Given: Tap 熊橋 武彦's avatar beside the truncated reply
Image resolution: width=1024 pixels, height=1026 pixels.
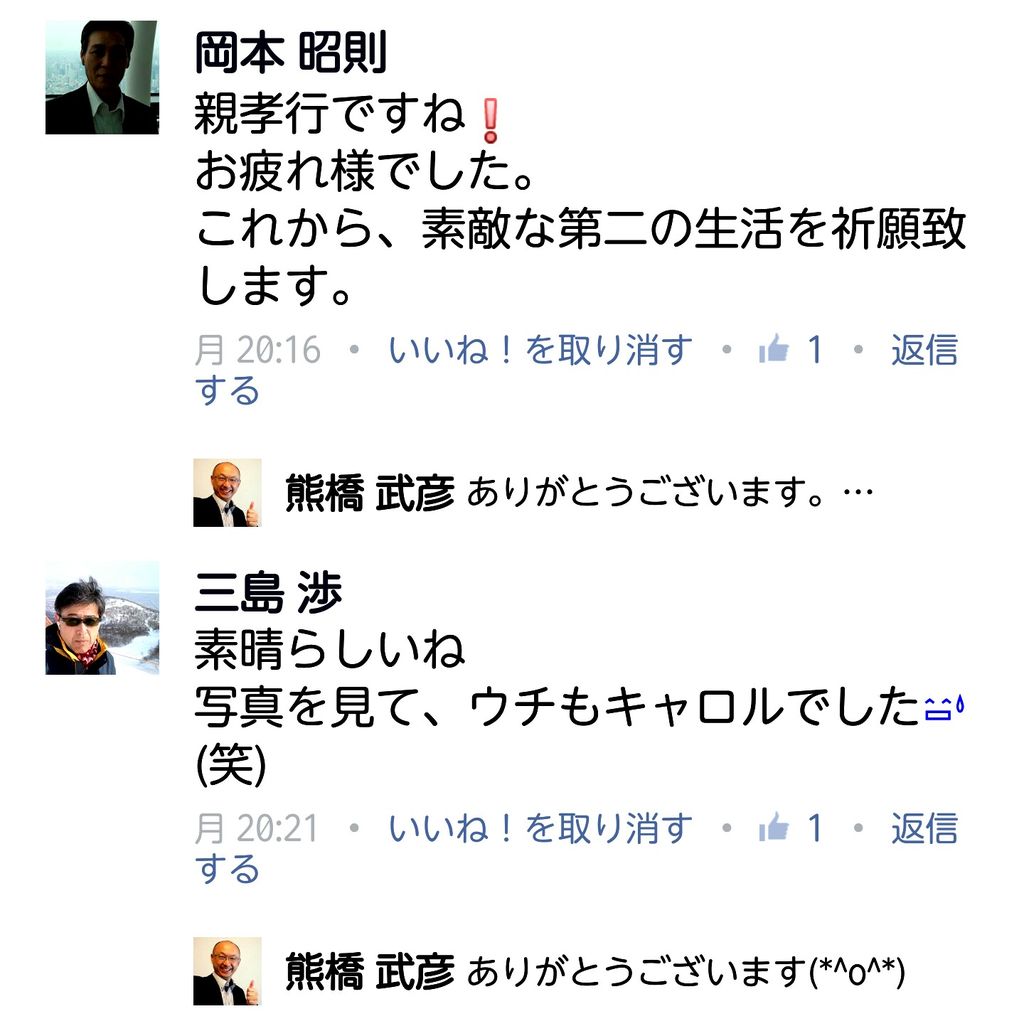Looking at the screenshot, I should [x=227, y=493].
